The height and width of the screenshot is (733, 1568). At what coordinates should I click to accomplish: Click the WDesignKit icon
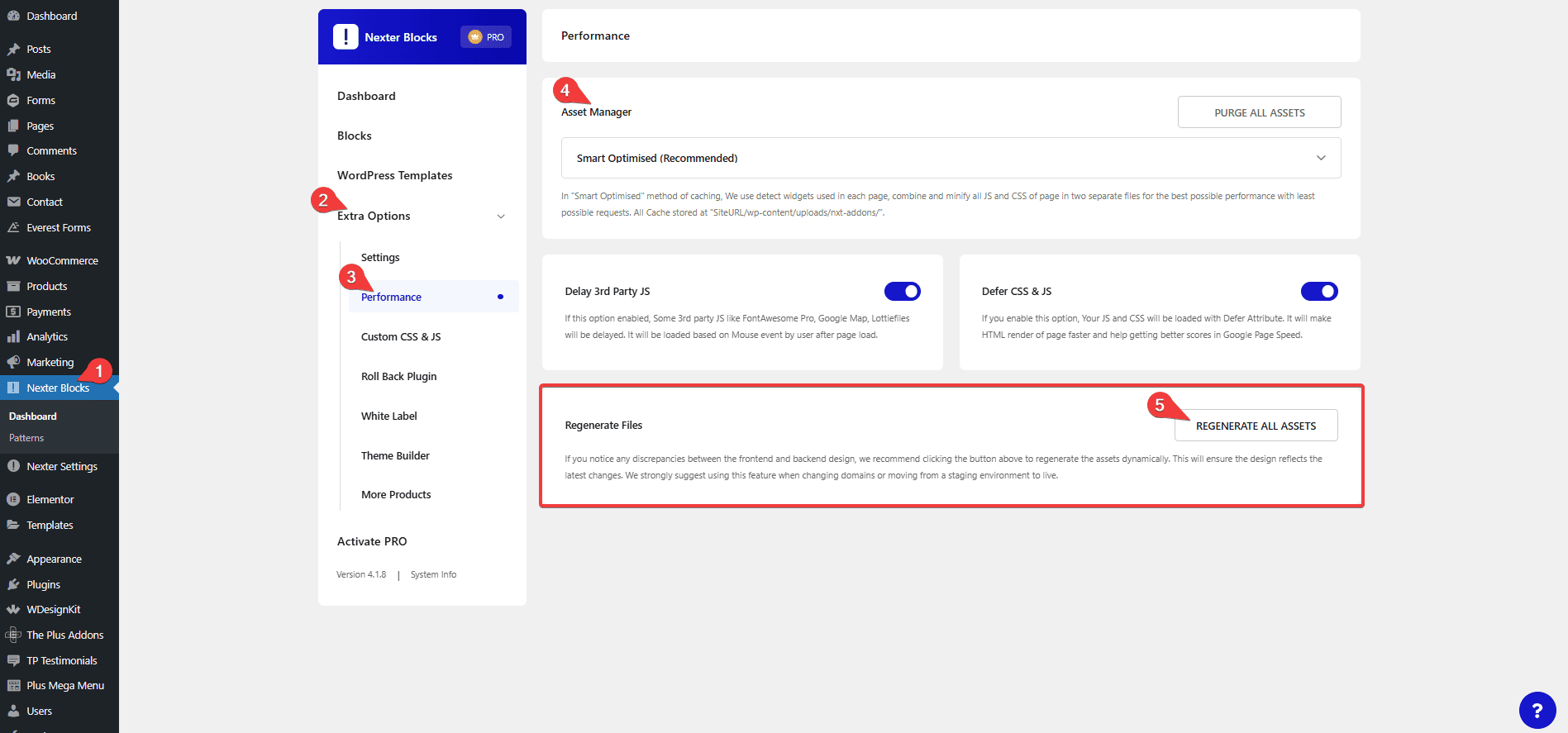click(13, 610)
